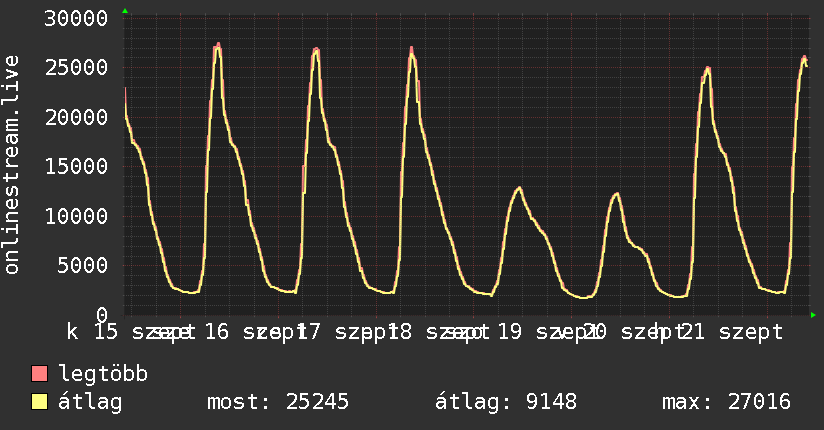Select the átlag: 9148 statistic
The height and width of the screenshot is (430, 824).
(x=506, y=402)
